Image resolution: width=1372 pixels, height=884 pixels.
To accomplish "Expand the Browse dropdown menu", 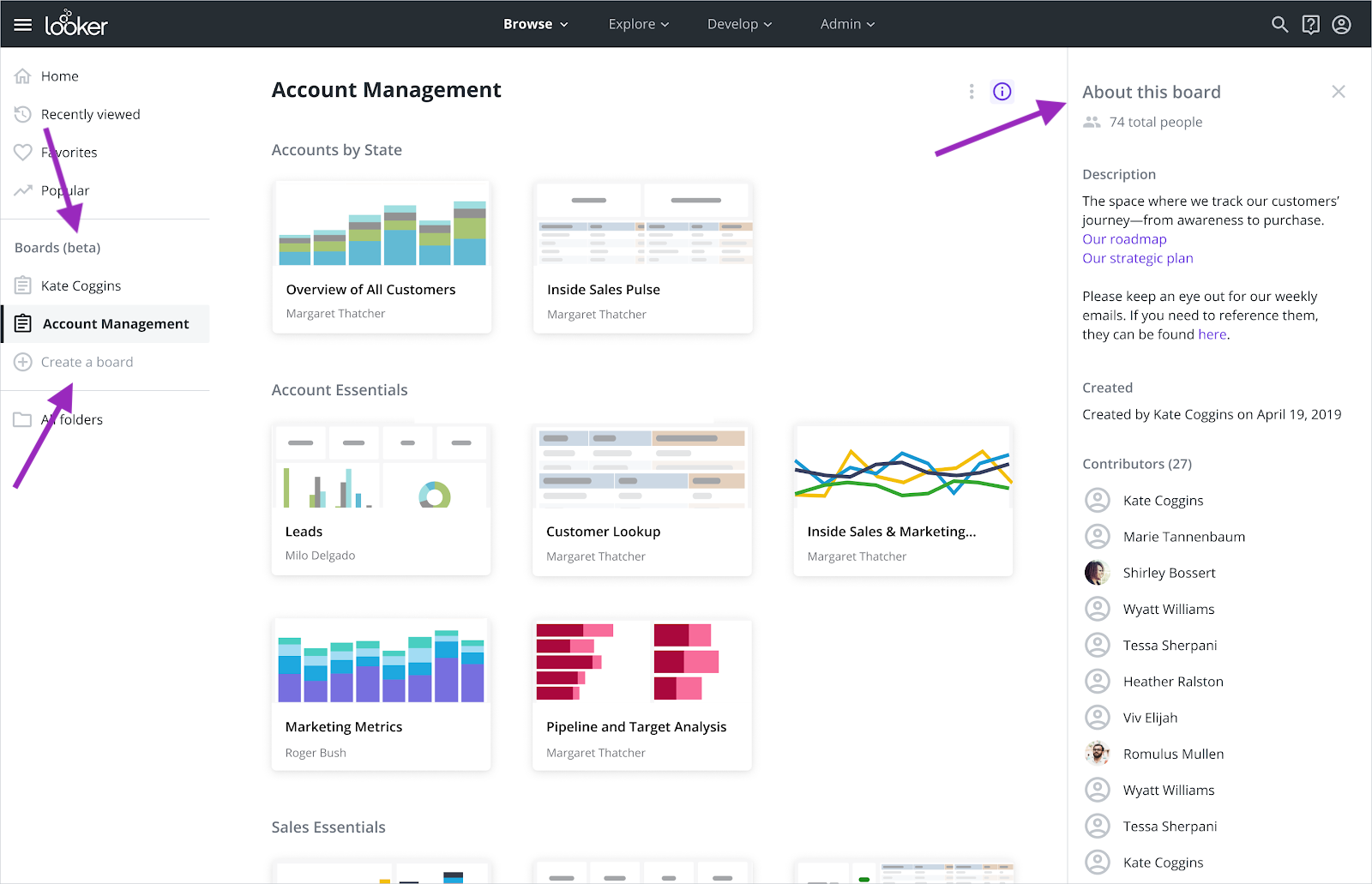I will coord(535,24).
